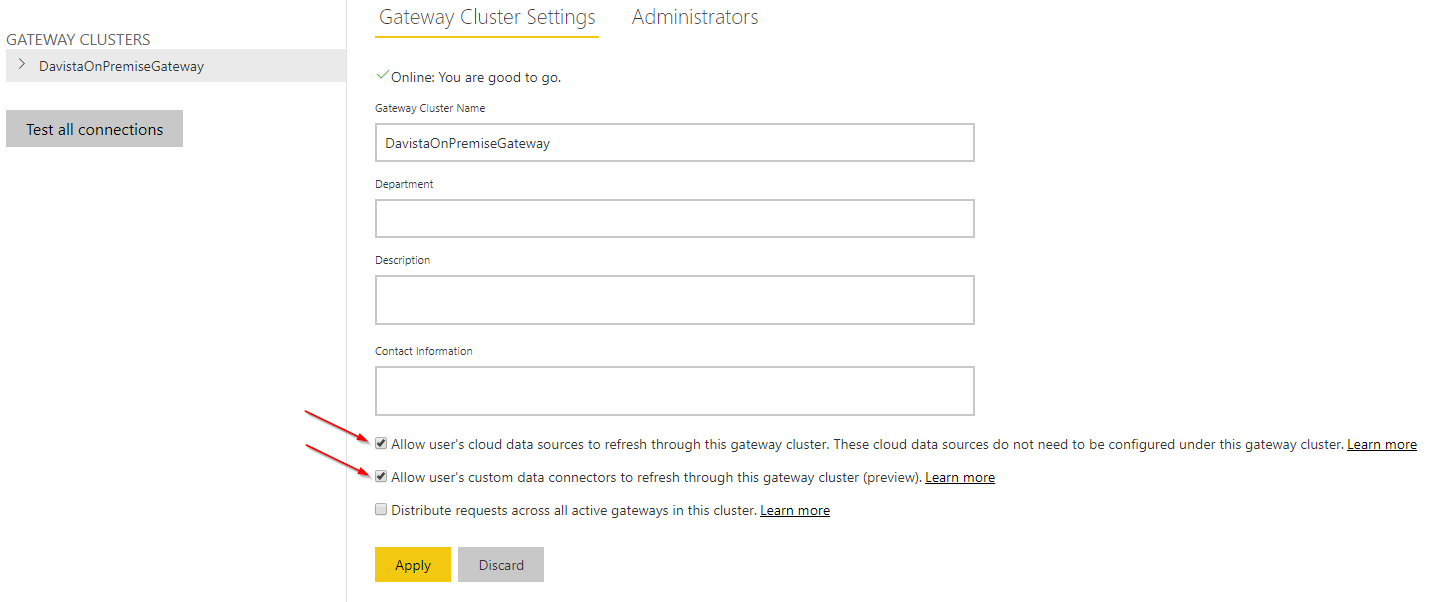Click the 'Online: You are good to go.' text
1434x602 pixels.
pos(476,77)
